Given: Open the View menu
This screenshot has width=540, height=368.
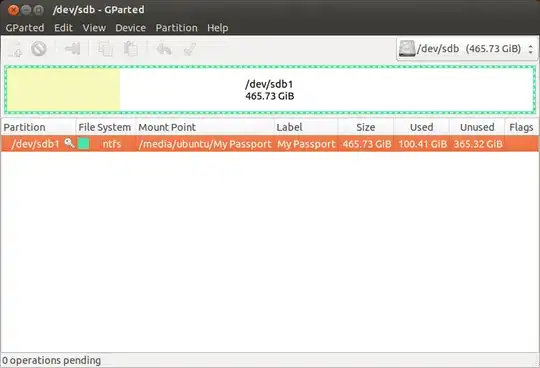Looking at the screenshot, I should [94, 28].
